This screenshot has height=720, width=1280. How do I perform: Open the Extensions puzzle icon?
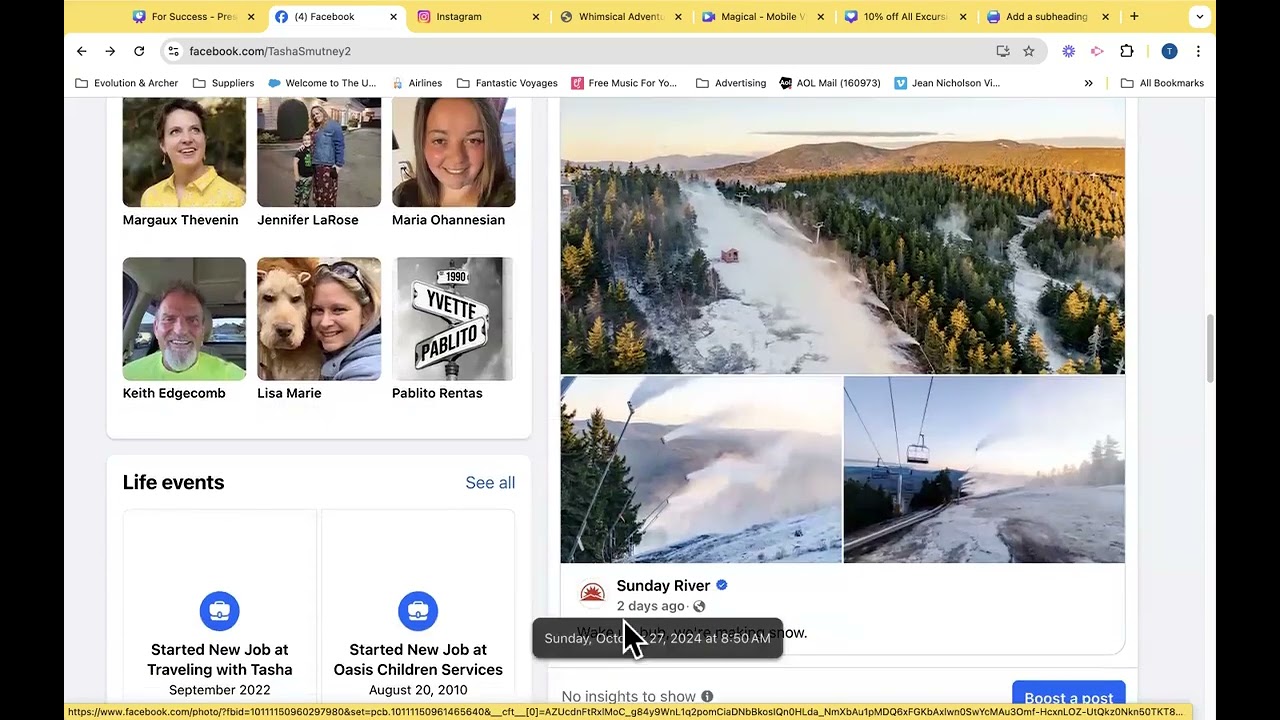click(1127, 51)
